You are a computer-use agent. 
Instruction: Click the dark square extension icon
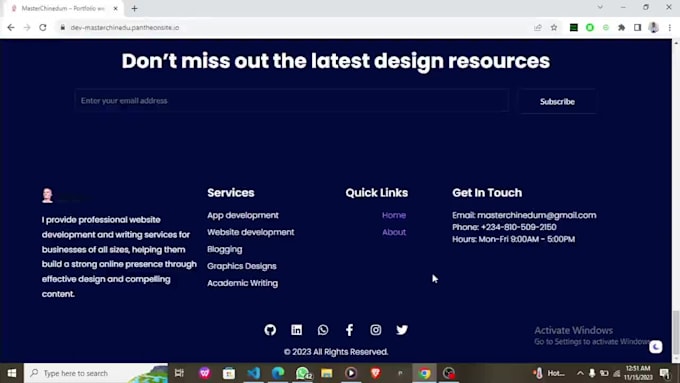(x=574, y=27)
